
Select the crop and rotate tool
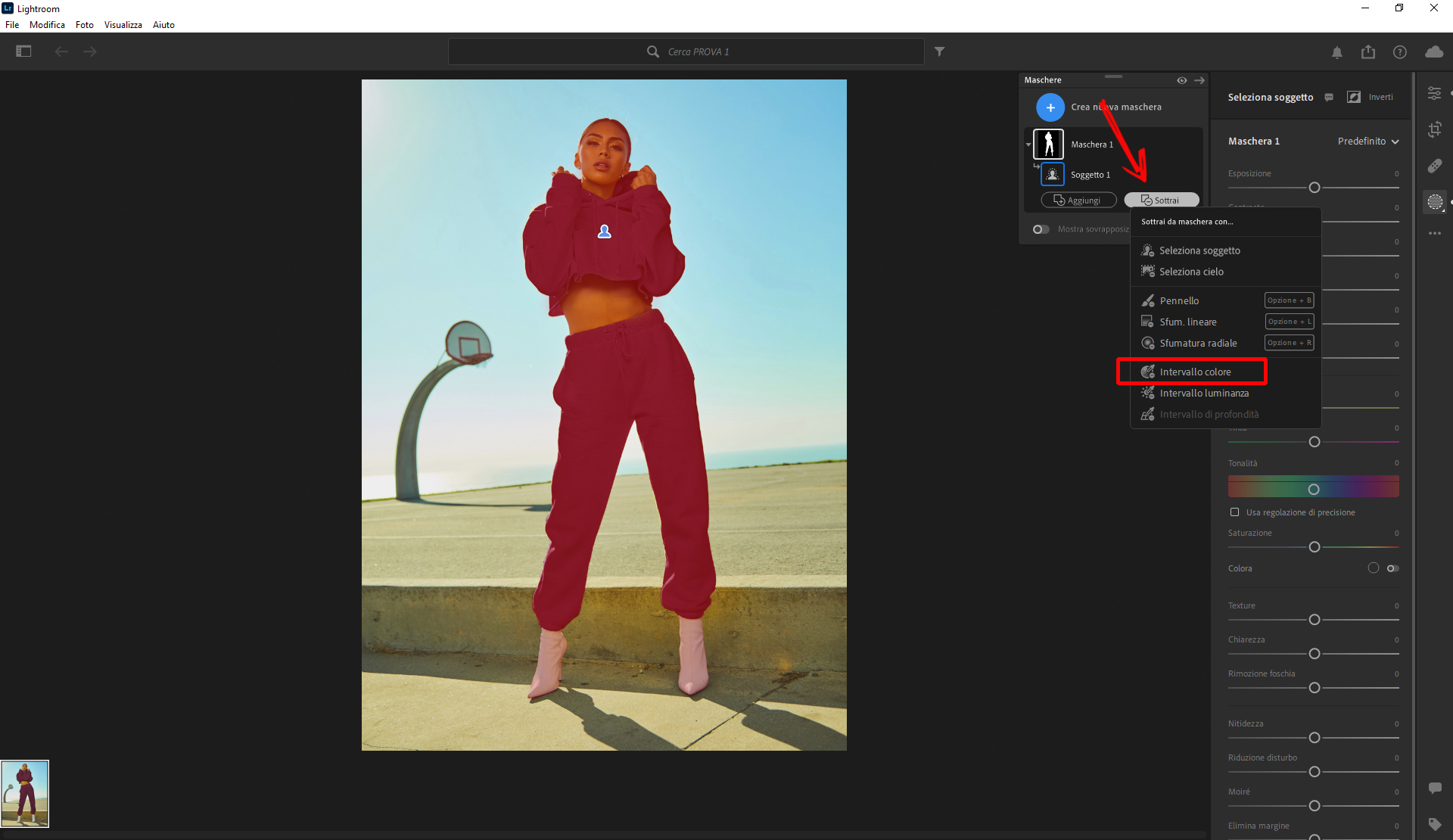[1434, 129]
